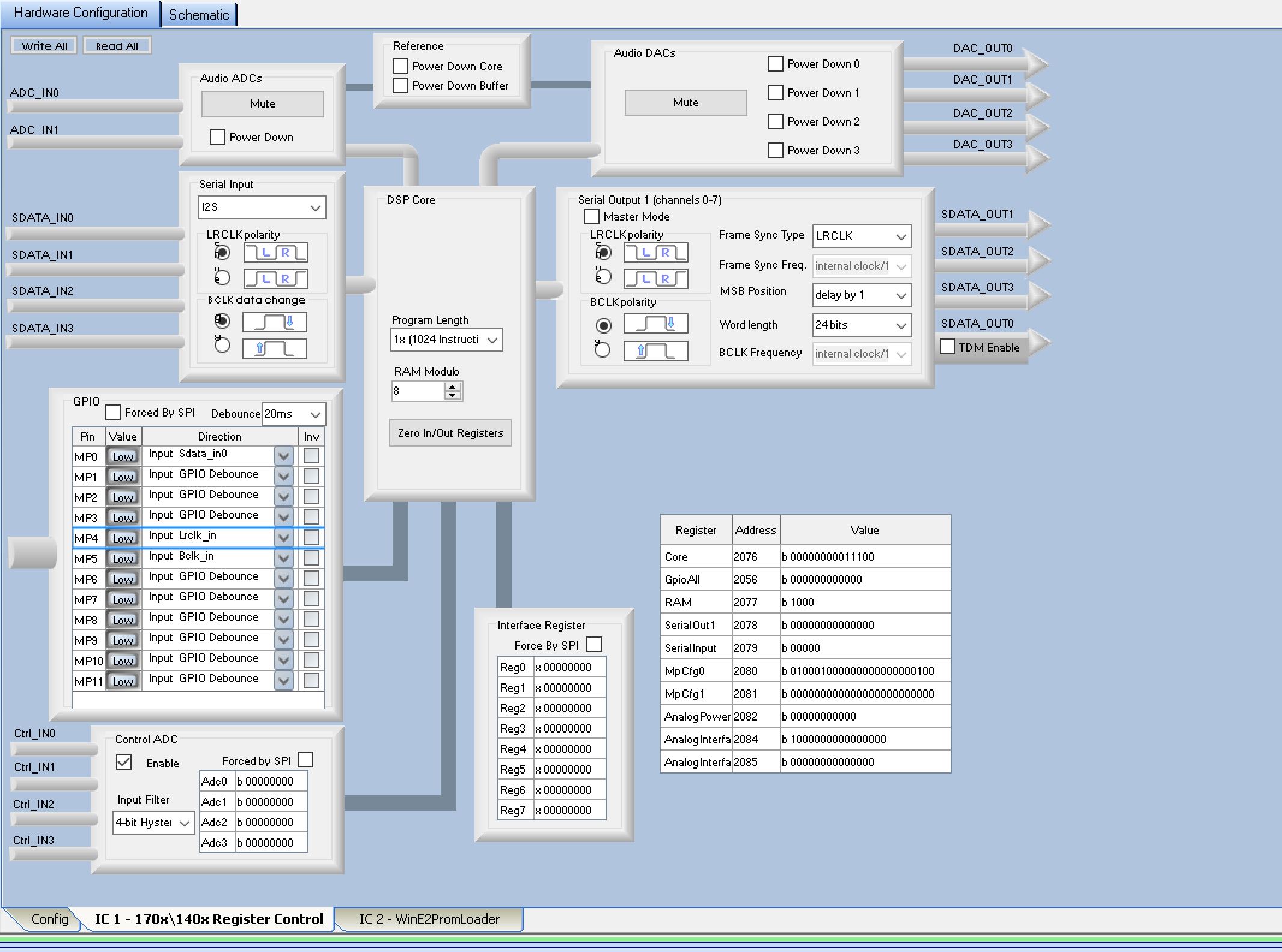This screenshot has width=1282, height=952.
Task: Click the DAC_OUT3 output arrow
Action: point(1037,159)
